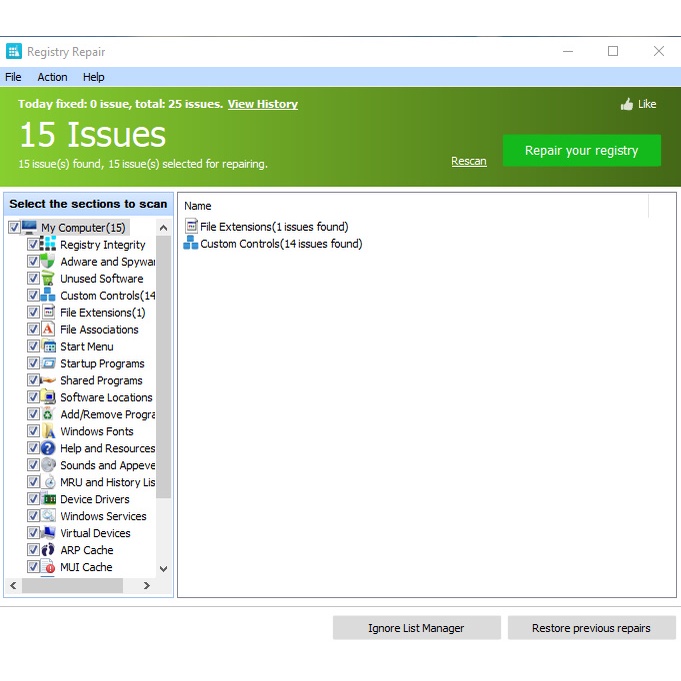Open Ignore List Manager

[416, 628]
